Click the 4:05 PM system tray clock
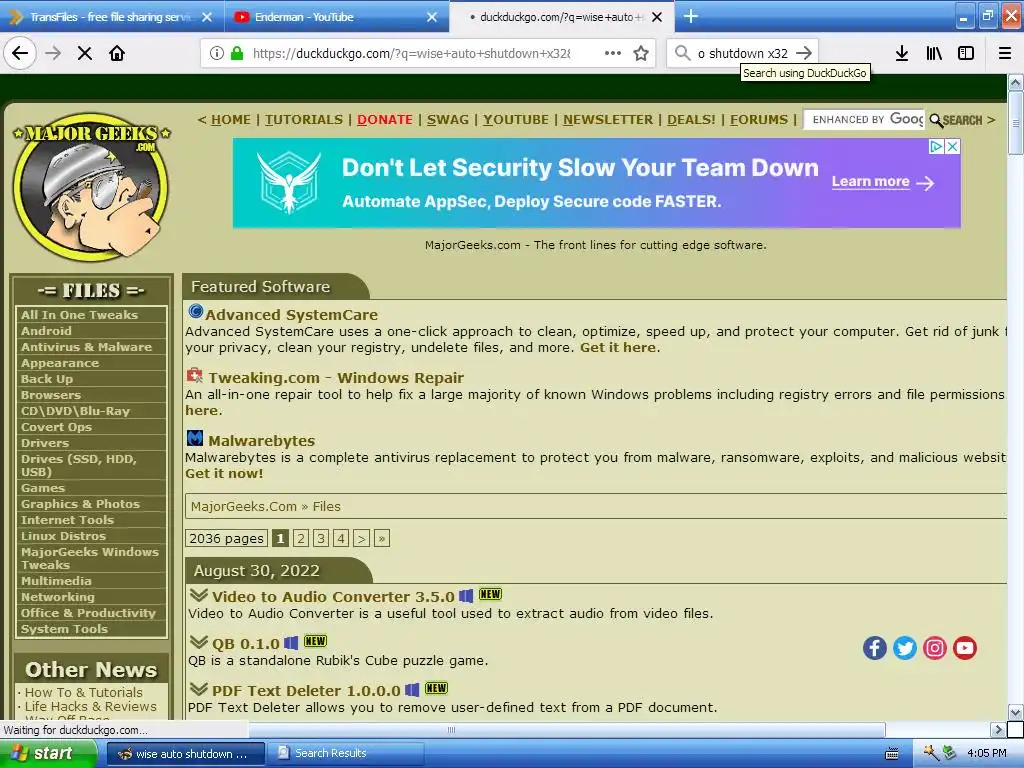 [986, 754]
